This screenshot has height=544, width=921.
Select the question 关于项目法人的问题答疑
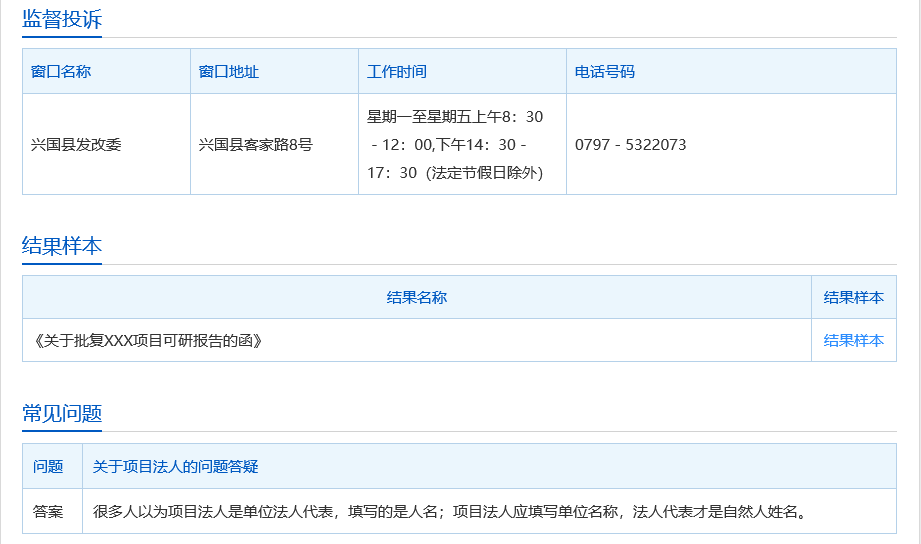pos(176,466)
